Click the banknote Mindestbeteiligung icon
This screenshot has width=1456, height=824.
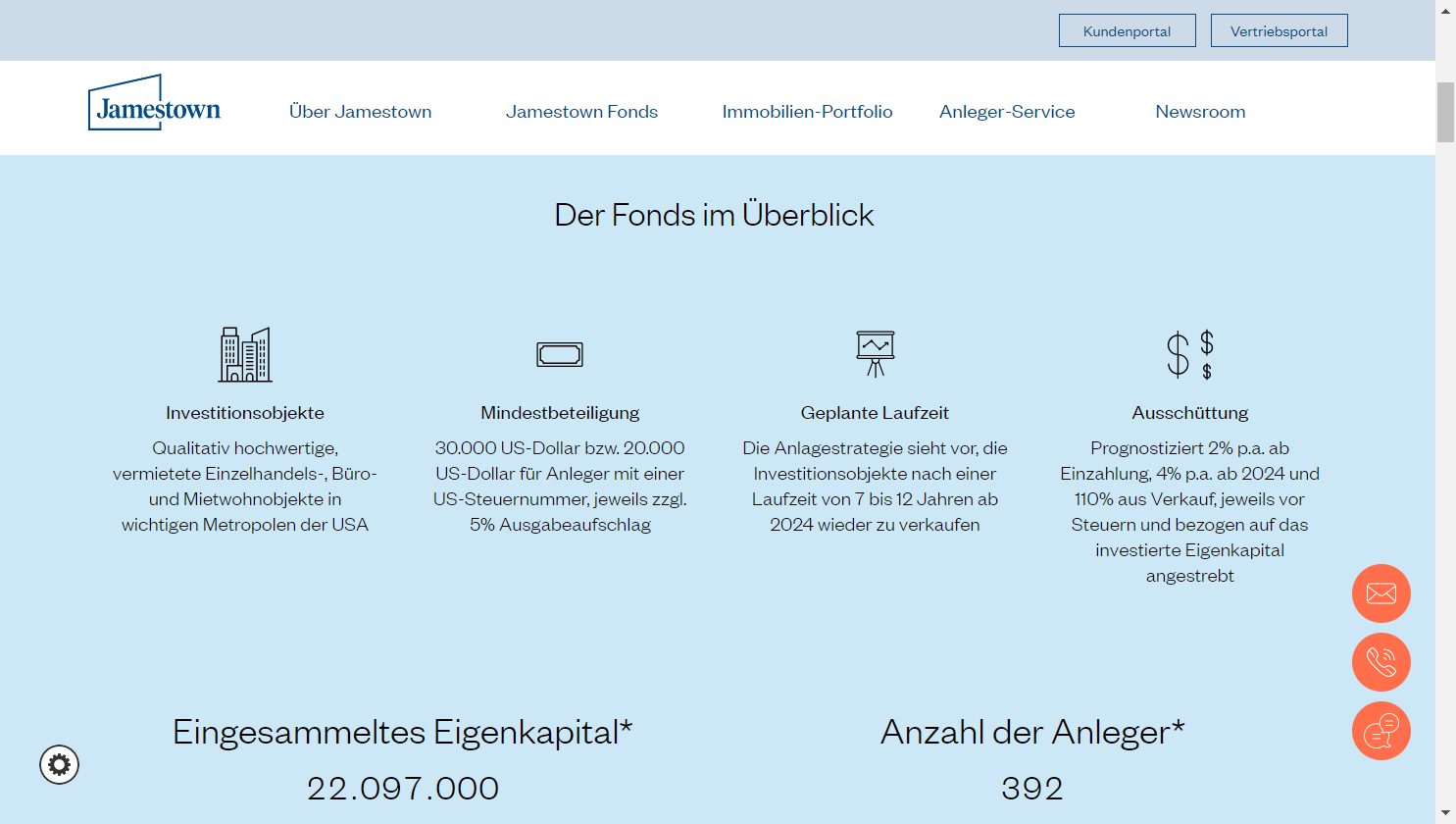tap(560, 354)
